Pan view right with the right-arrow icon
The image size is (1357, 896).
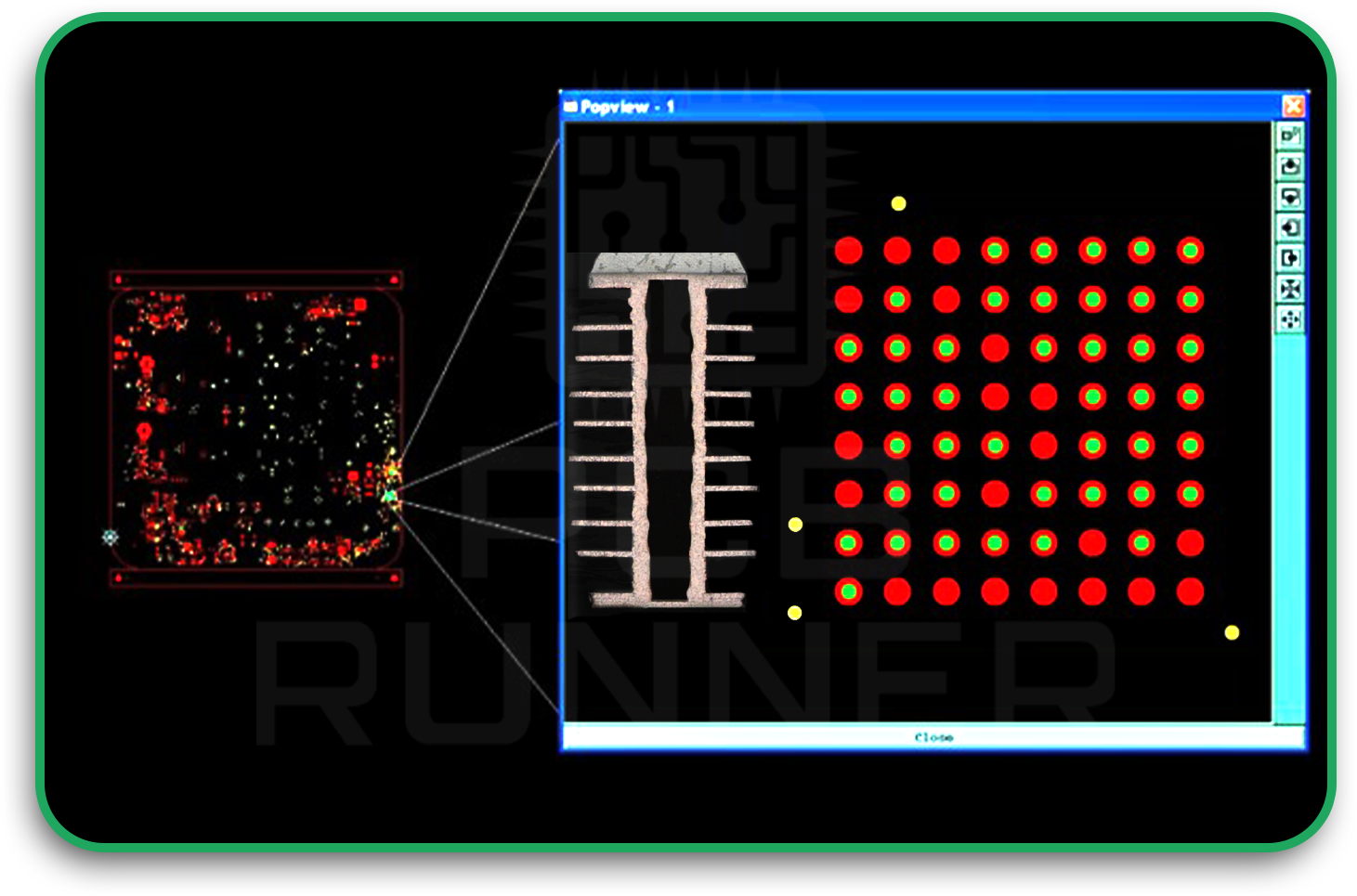pos(1290,259)
